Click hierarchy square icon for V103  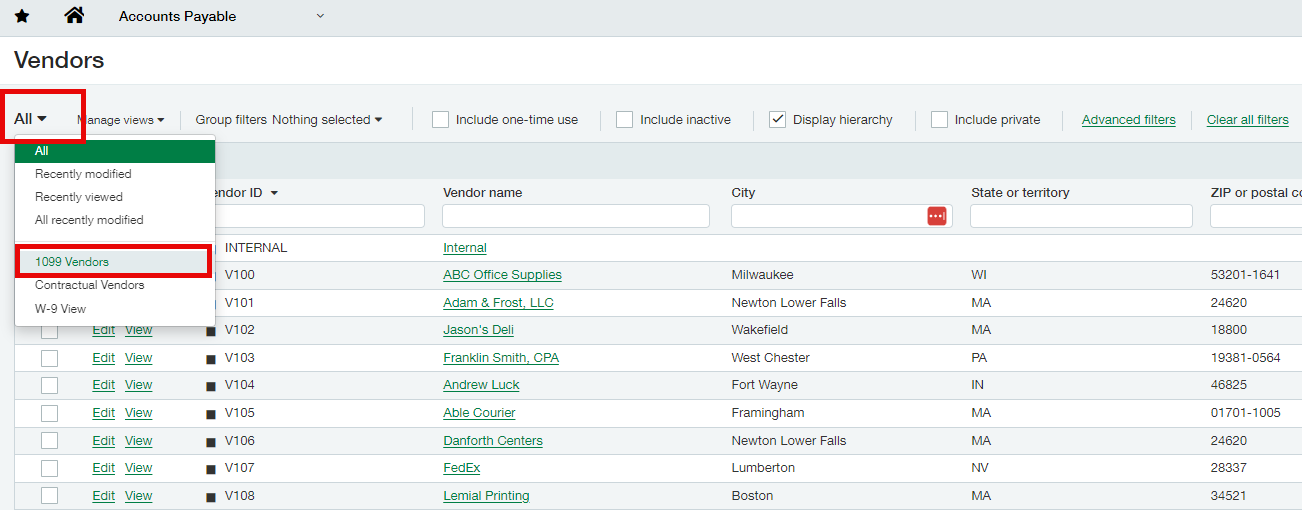[210, 358]
